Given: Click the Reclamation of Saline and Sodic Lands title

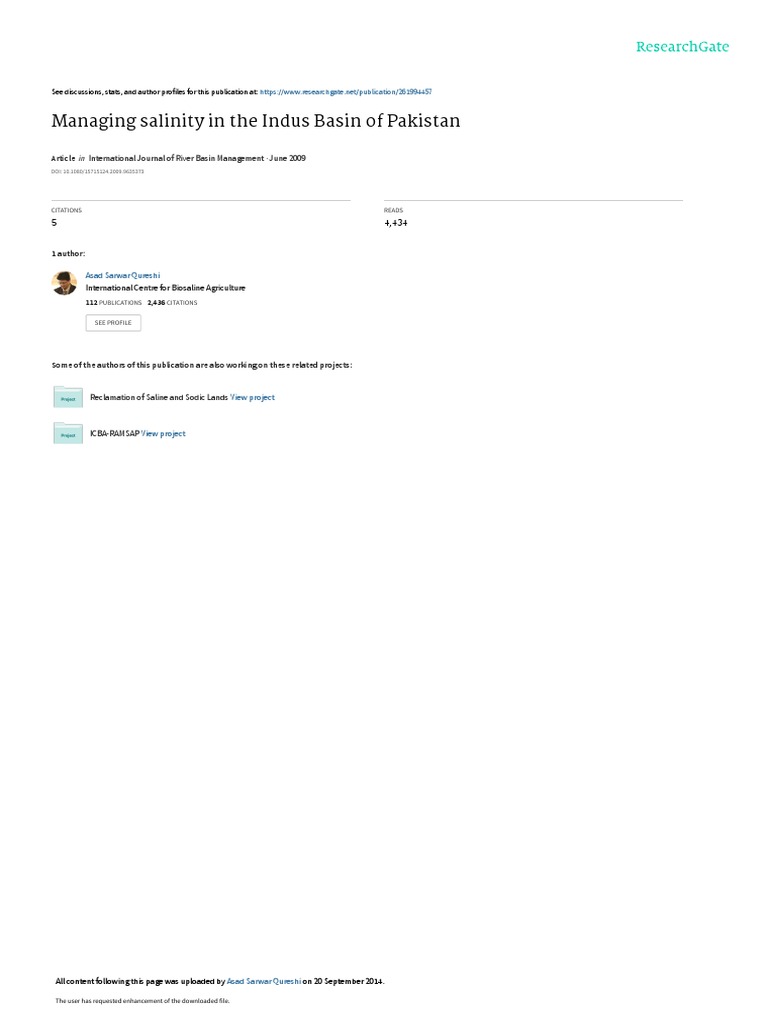Looking at the screenshot, I should tap(159, 397).
